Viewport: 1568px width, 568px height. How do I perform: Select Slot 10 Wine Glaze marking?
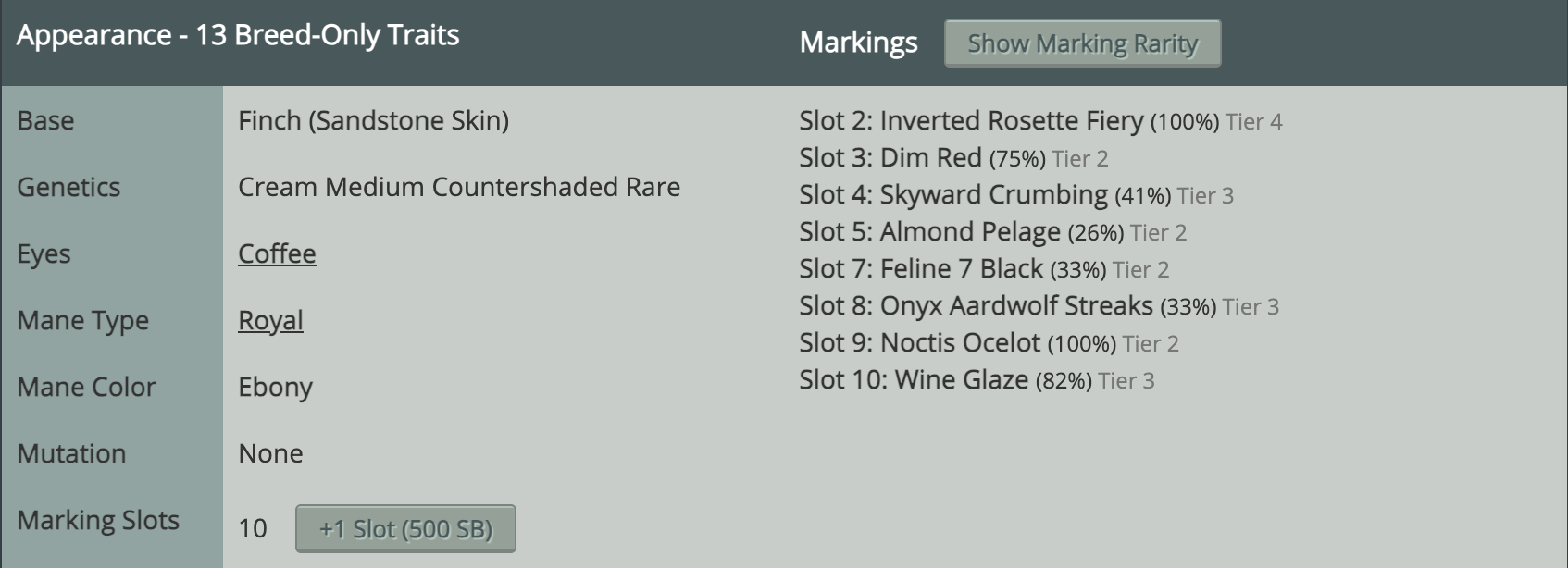point(977,380)
